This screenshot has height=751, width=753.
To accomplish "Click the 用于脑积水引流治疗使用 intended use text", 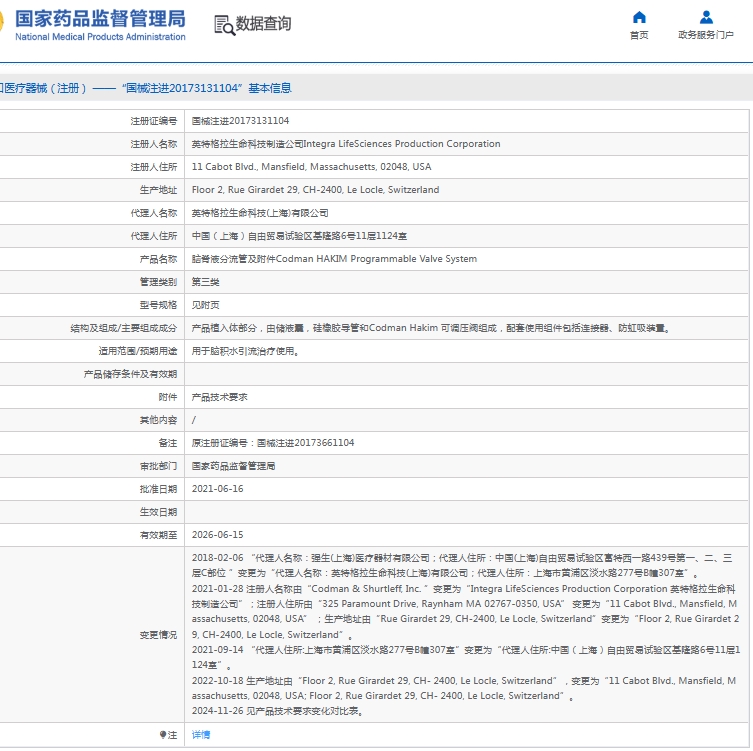I will click(245, 351).
